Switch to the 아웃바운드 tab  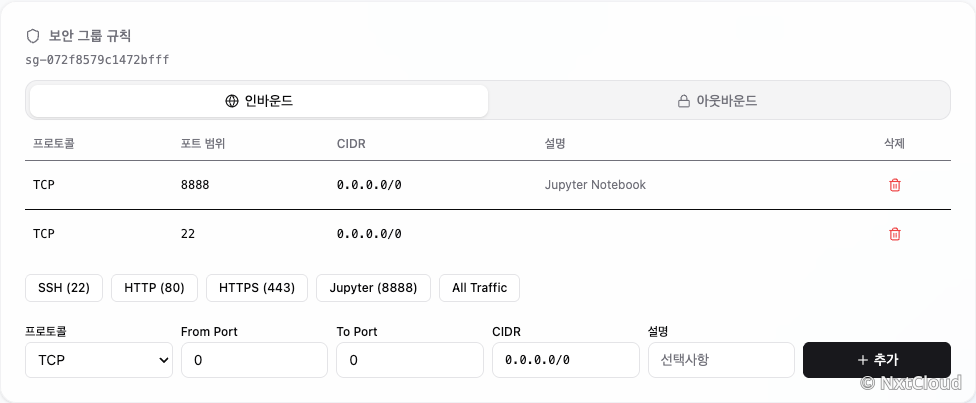pyautogui.click(x=719, y=101)
